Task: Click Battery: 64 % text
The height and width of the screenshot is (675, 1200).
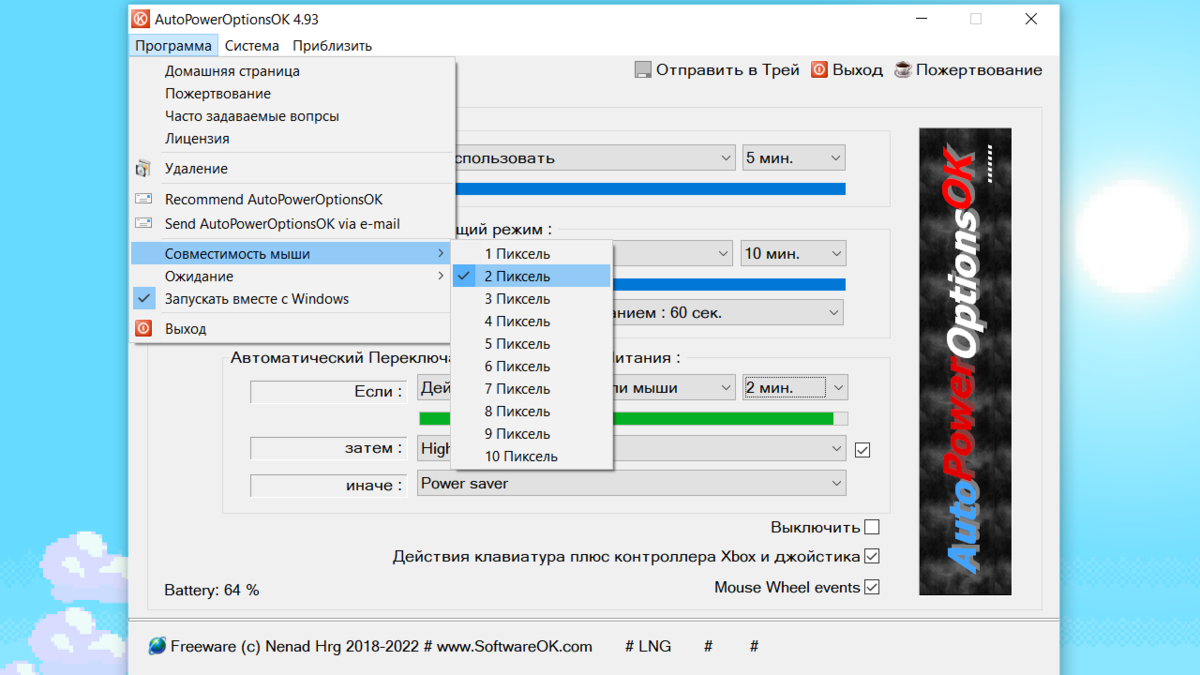Action: 211,590
